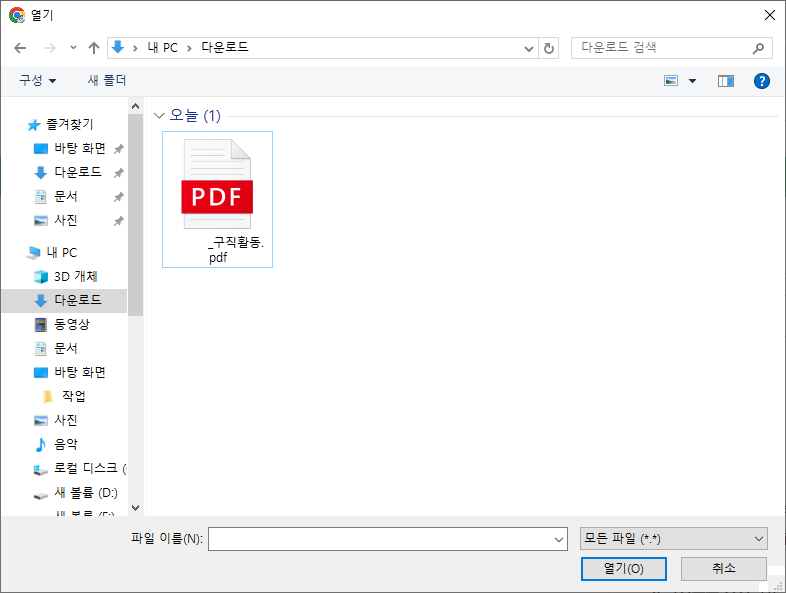The height and width of the screenshot is (593, 786).
Task: Close the 열기 dialog
Action: point(770,15)
